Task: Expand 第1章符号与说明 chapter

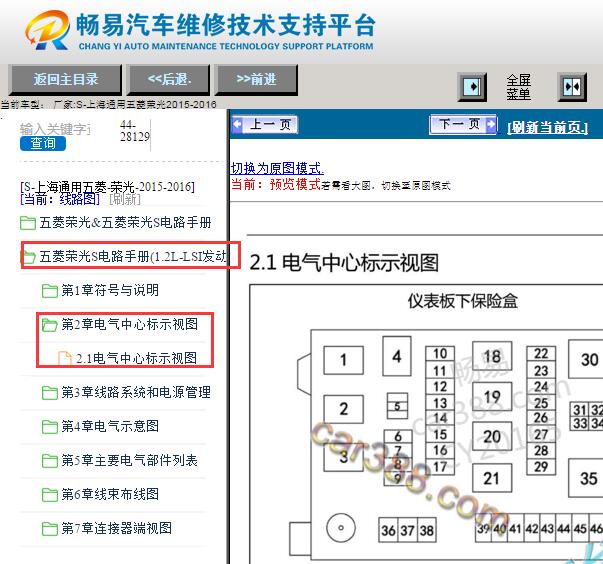Action: (x=110, y=290)
